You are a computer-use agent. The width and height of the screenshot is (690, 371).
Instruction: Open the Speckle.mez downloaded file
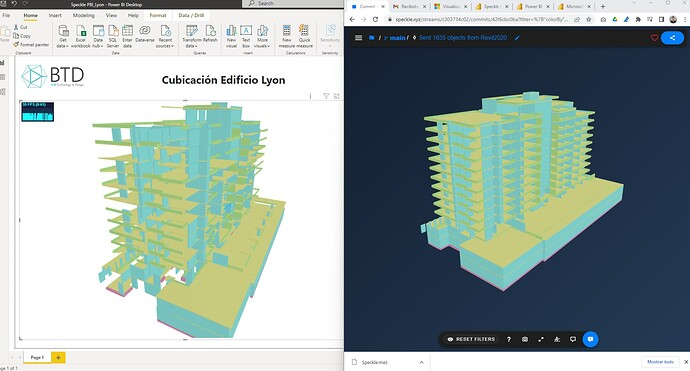click(375, 362)
